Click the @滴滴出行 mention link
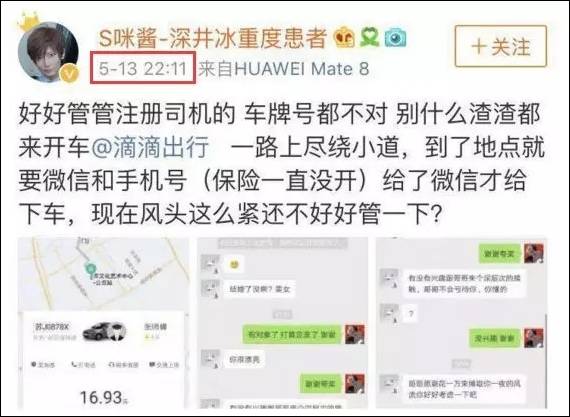 click(x=150, y=147)
